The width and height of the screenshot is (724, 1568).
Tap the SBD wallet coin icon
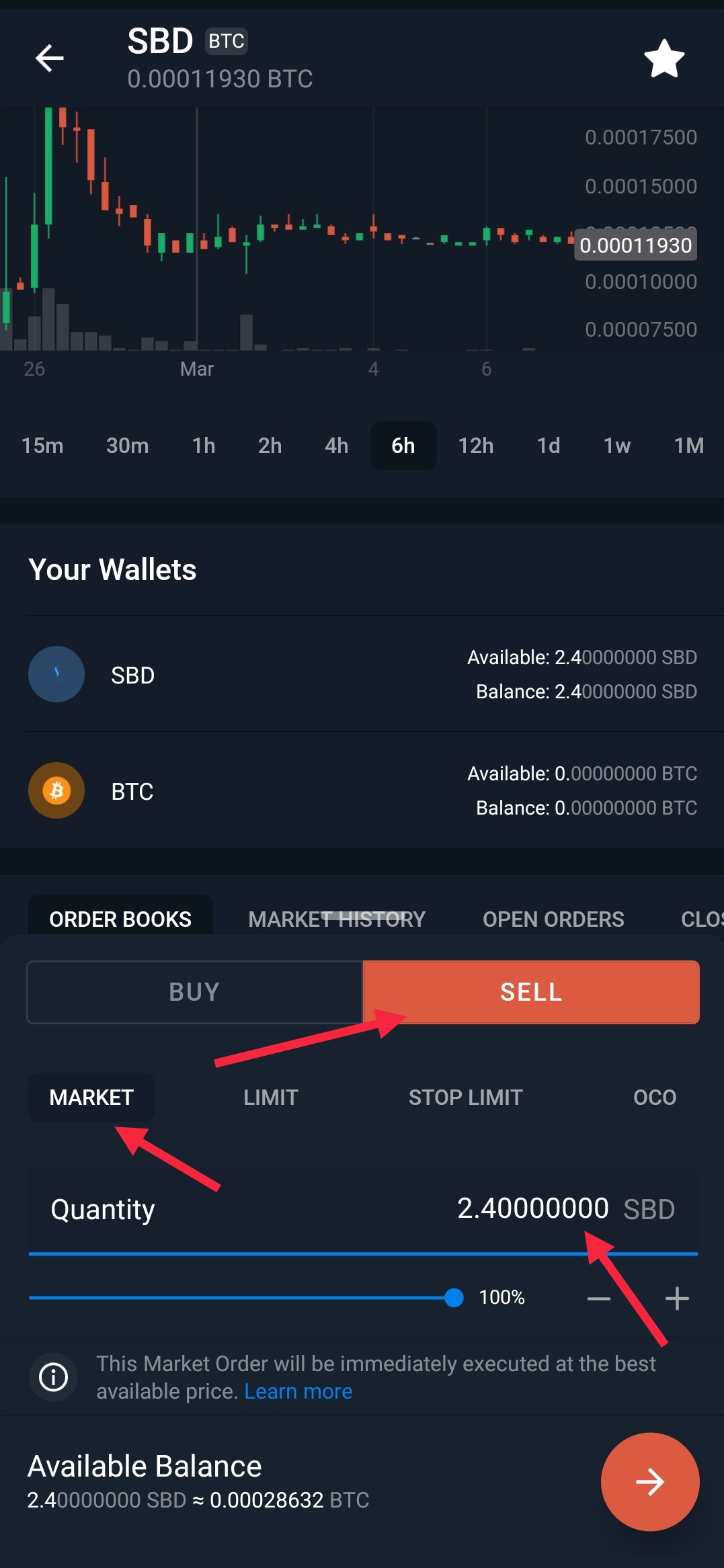56,674
